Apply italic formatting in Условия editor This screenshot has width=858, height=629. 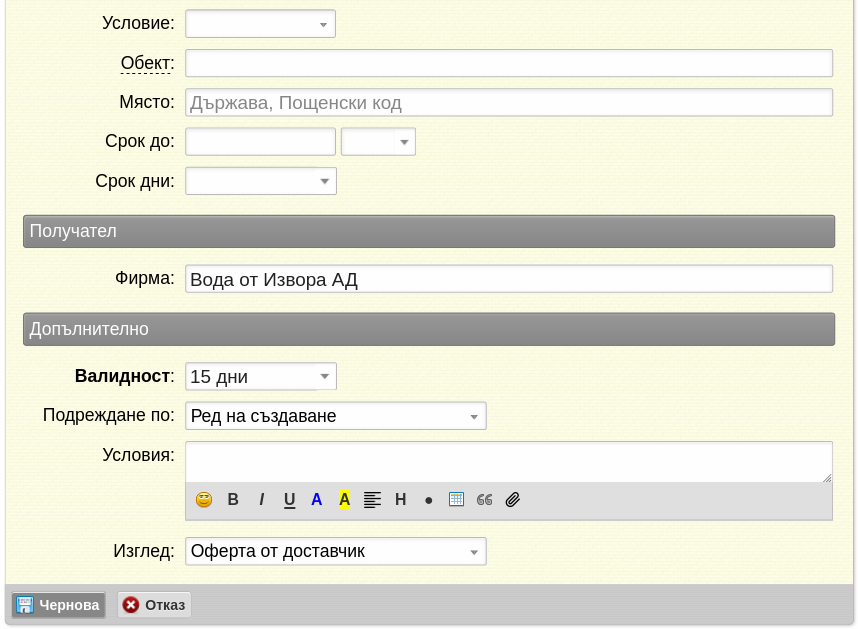coord(262,499)
